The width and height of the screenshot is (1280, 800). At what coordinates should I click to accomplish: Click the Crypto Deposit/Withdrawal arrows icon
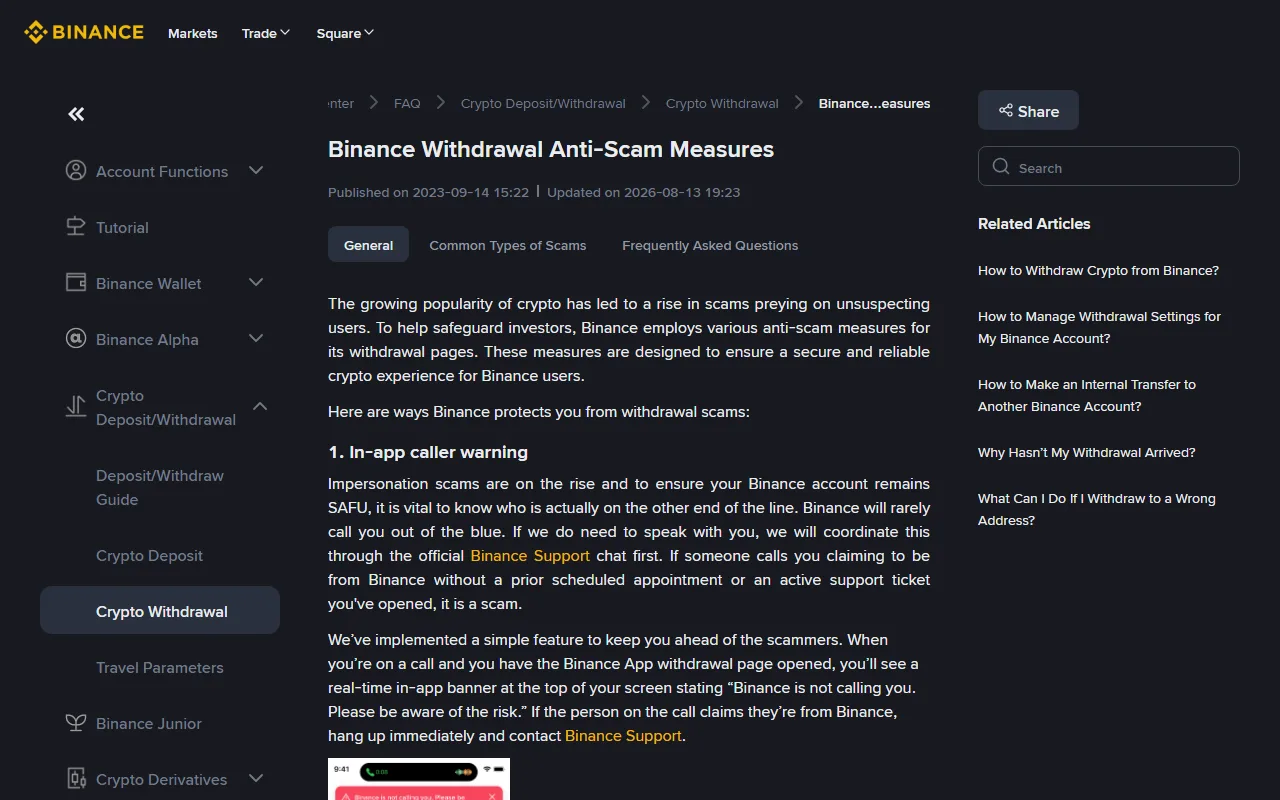pyautogui.click(x=76, y=407)
